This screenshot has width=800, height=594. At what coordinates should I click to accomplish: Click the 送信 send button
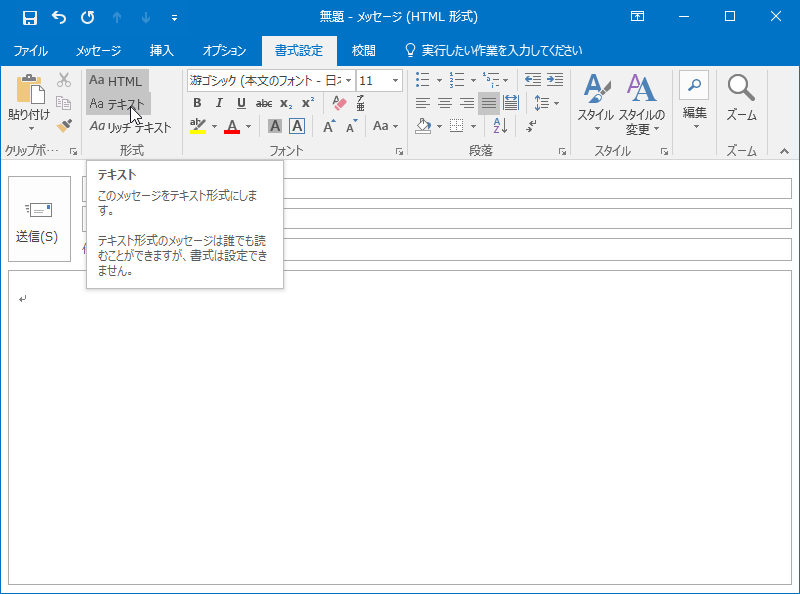[39, 218]
